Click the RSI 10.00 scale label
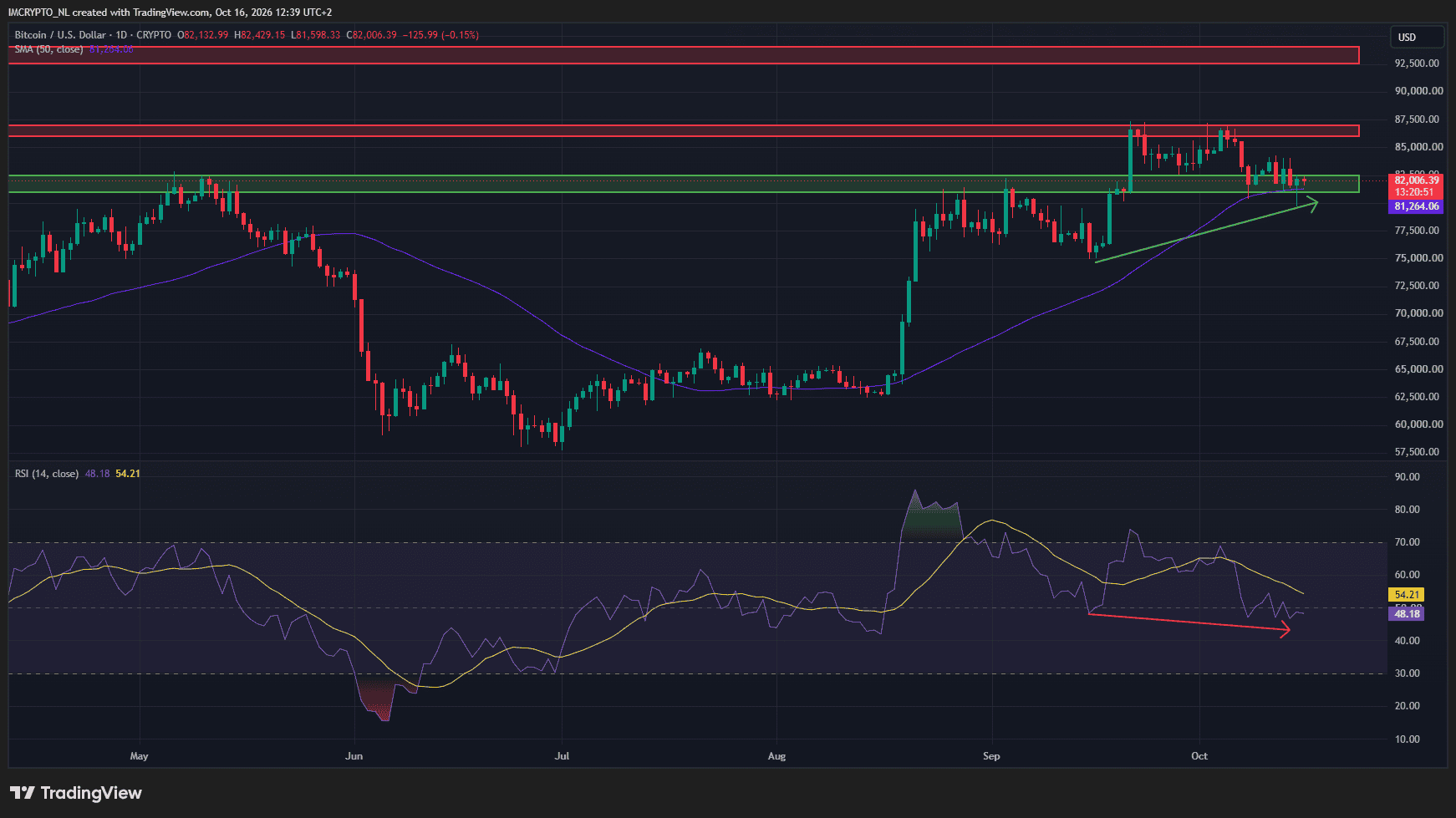The image size is (1456, 818). click(x=1408, y=739)
